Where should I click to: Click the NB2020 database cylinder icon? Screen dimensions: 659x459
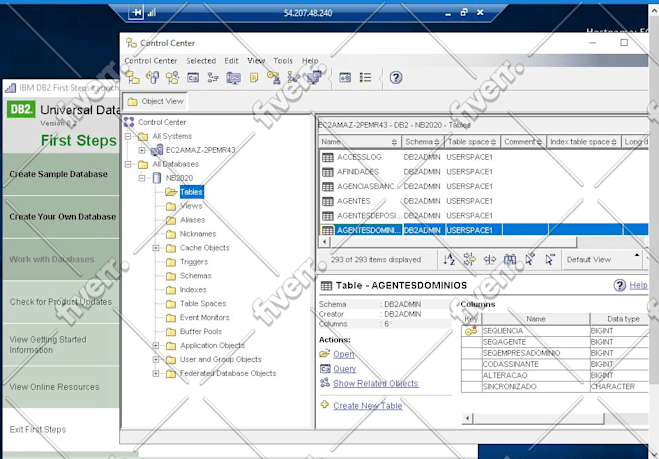(157, 178)
